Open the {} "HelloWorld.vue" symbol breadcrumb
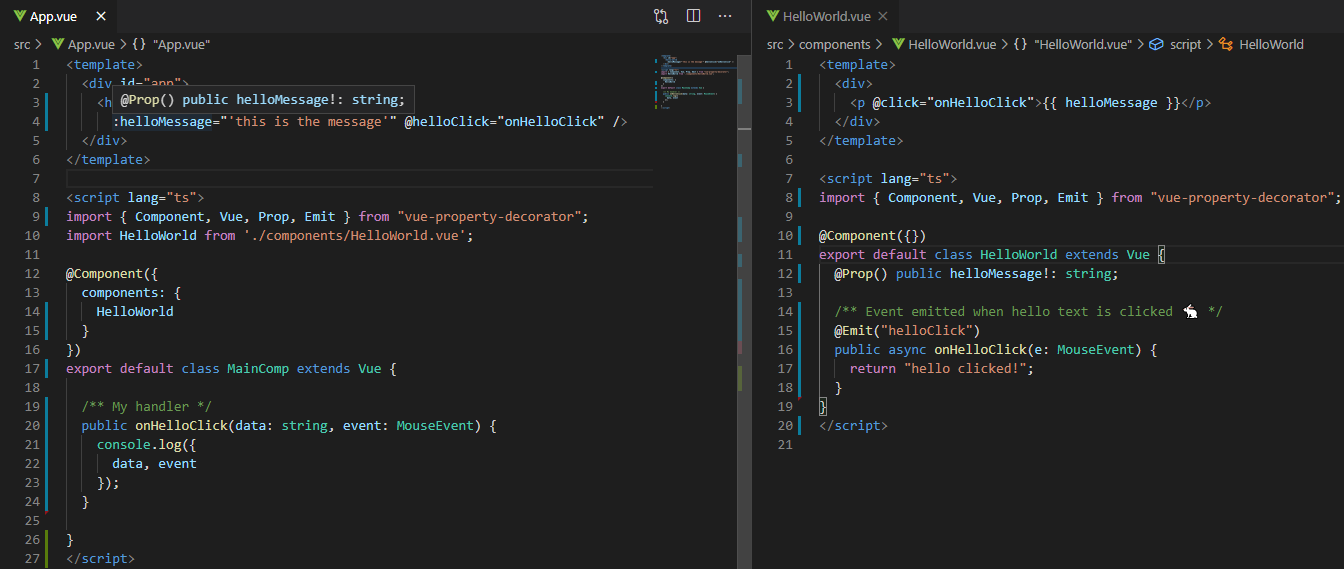The width and height of the screenshot is (1344, 569). pyautogui.click(x=1073, y=44)
